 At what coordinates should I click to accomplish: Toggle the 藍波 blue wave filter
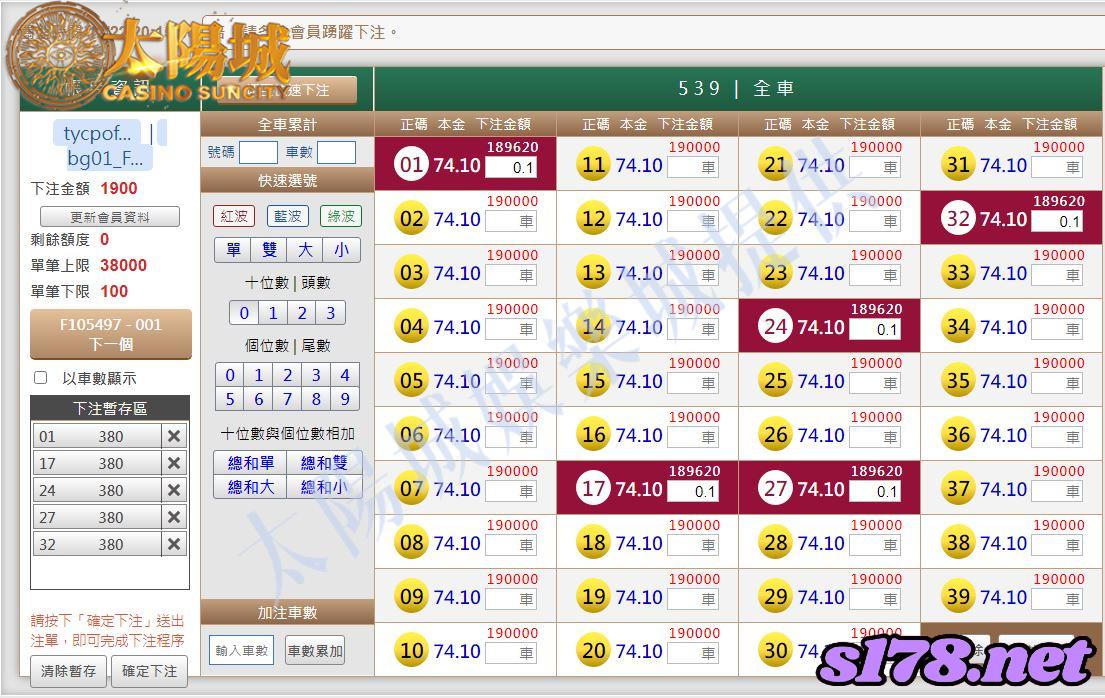(288, 216)
